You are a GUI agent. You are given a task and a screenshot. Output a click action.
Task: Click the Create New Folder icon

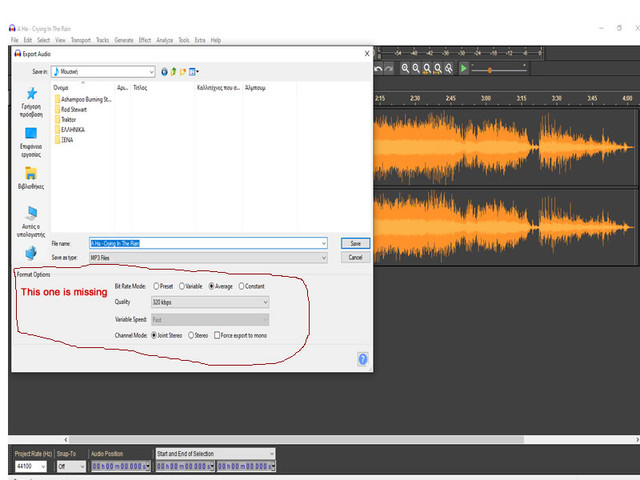(x=183, y=72)
